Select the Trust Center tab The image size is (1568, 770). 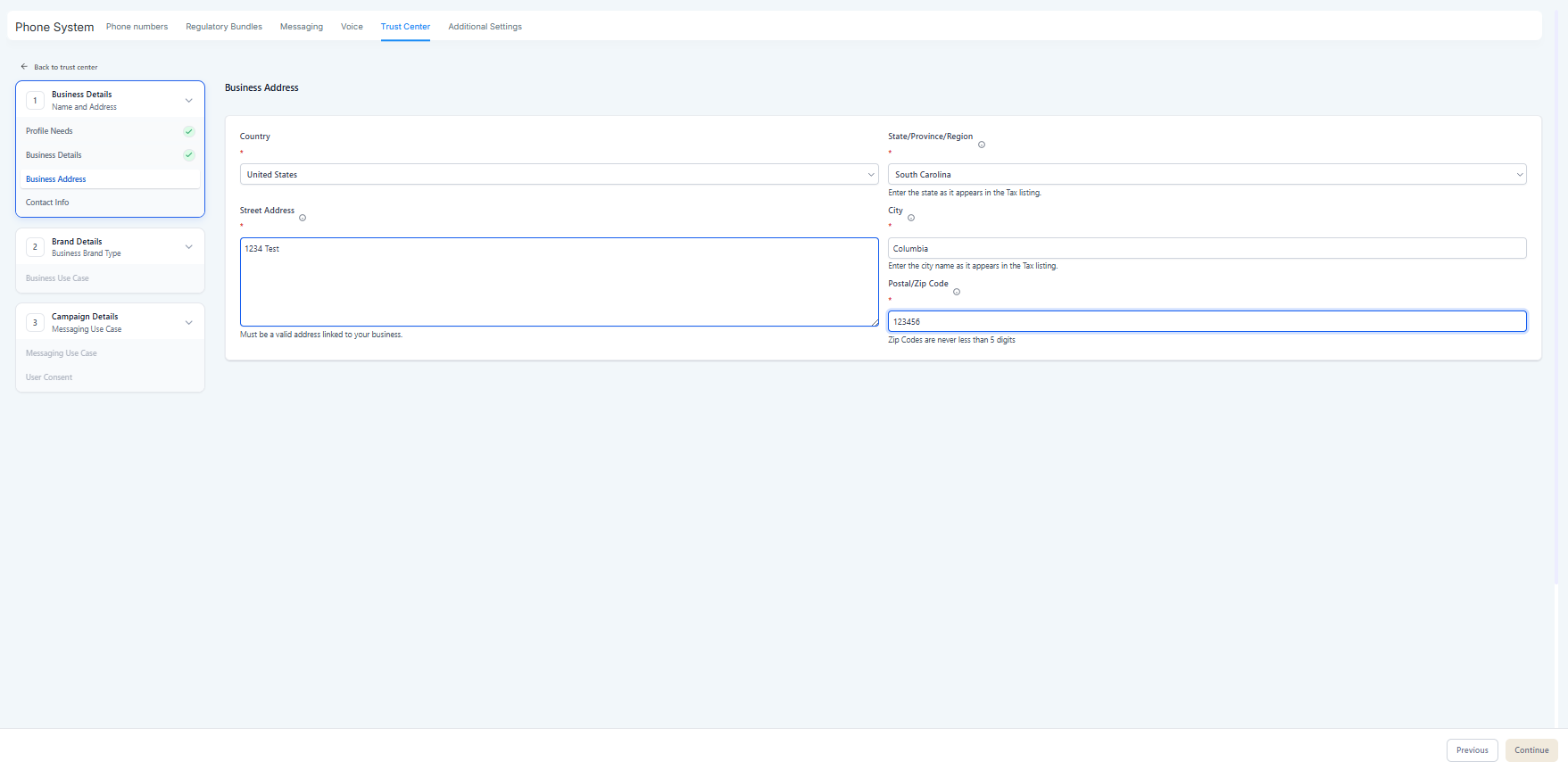pyautogui.click(x=405, y=27)
